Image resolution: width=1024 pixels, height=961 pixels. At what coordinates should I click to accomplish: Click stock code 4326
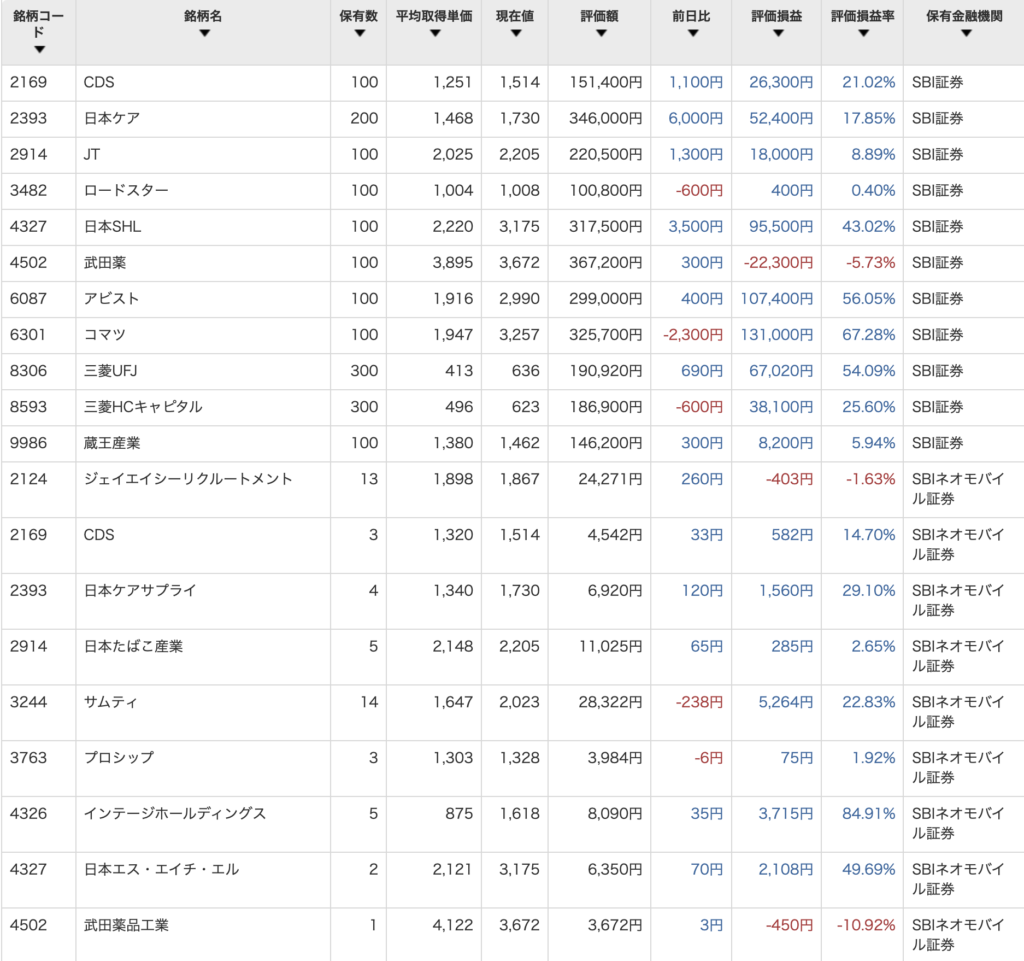pos(28,813)
